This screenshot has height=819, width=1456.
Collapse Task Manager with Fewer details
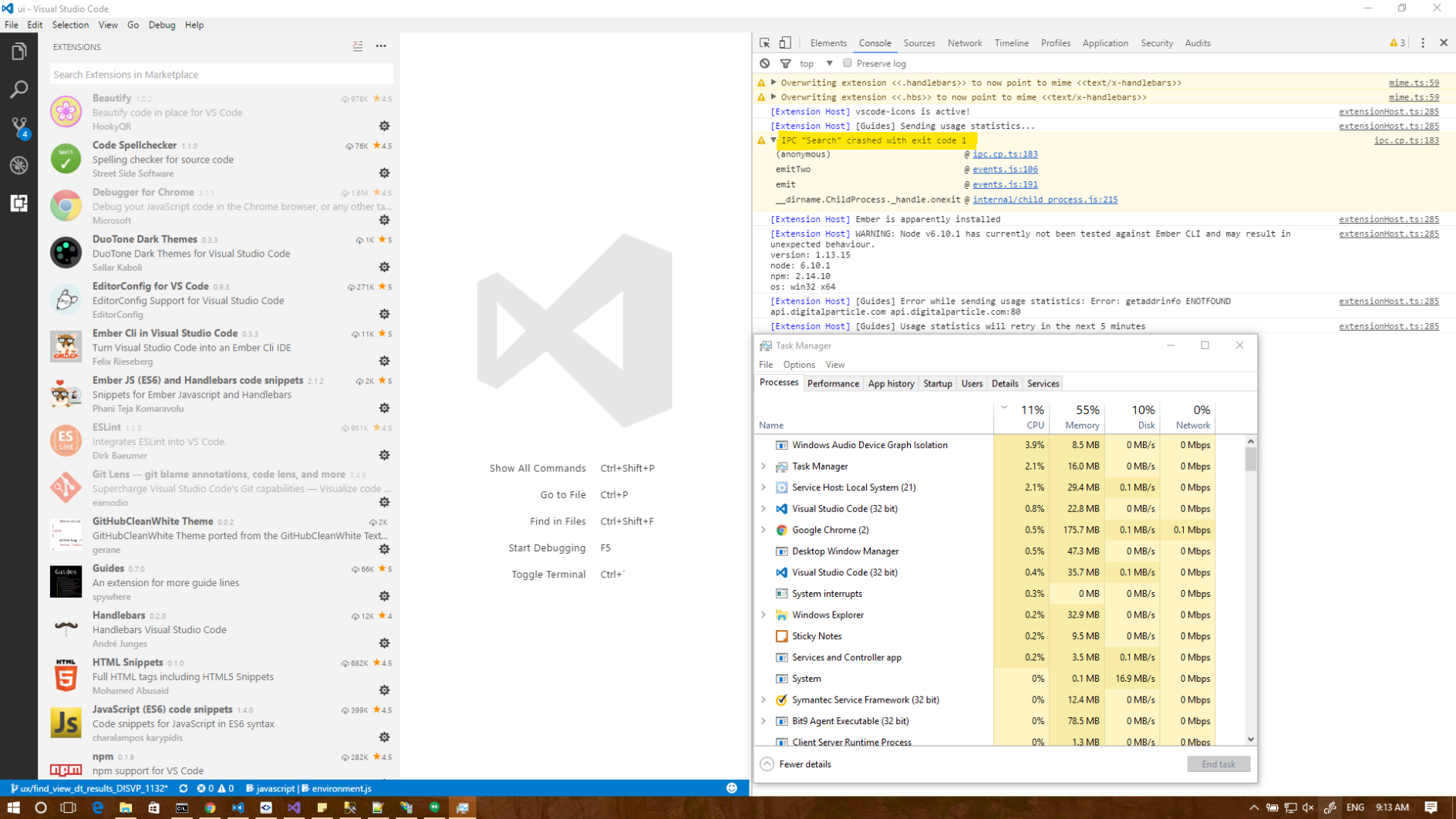point(796,764)
